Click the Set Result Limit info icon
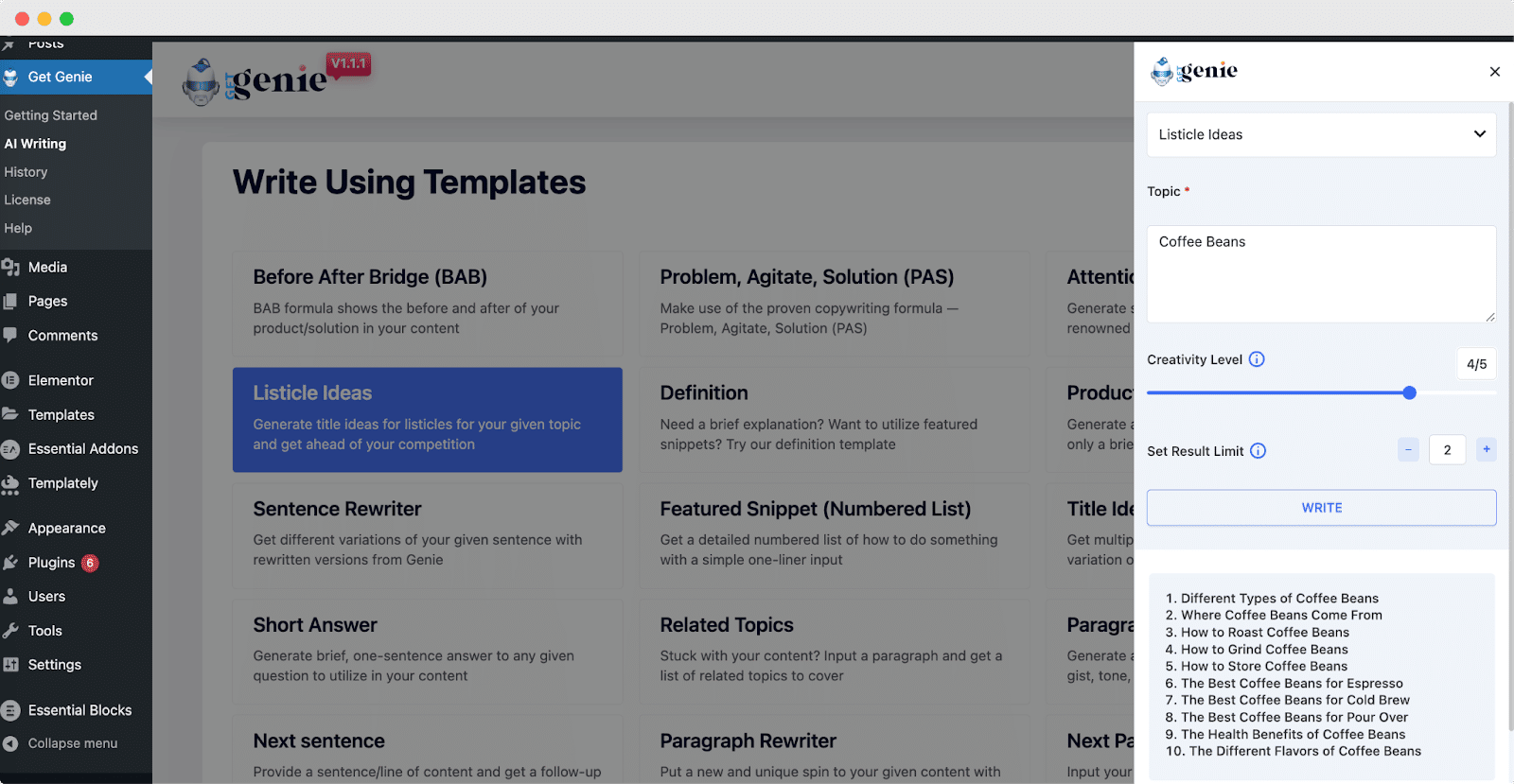 coord(1258,451)
